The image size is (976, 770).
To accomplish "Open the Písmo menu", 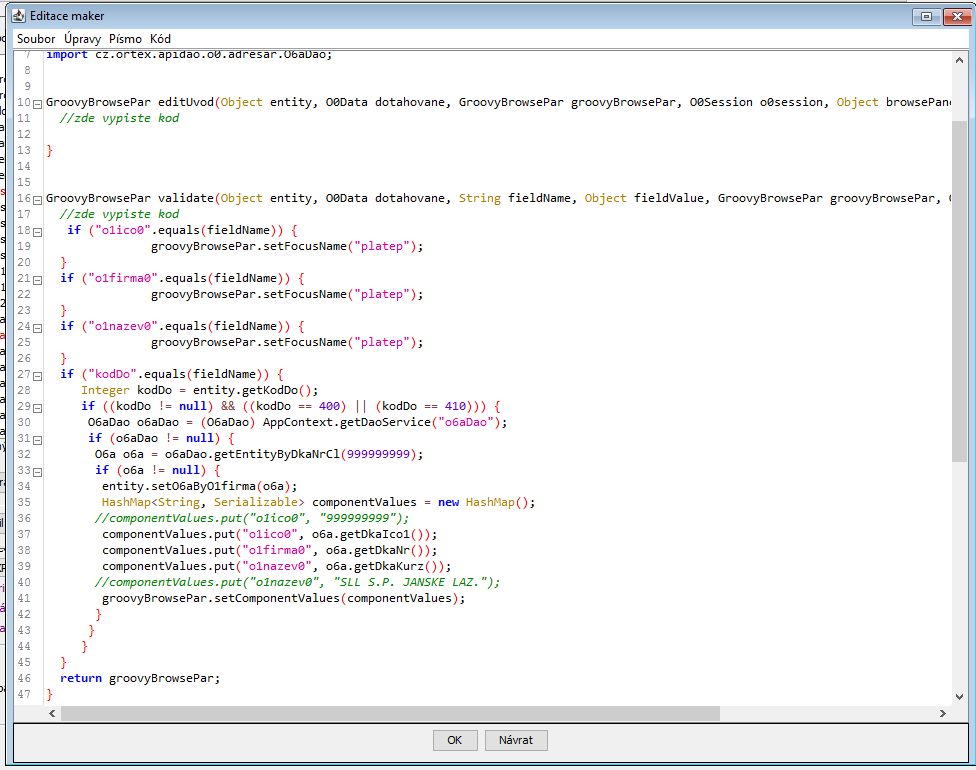I will coord(125,39).
